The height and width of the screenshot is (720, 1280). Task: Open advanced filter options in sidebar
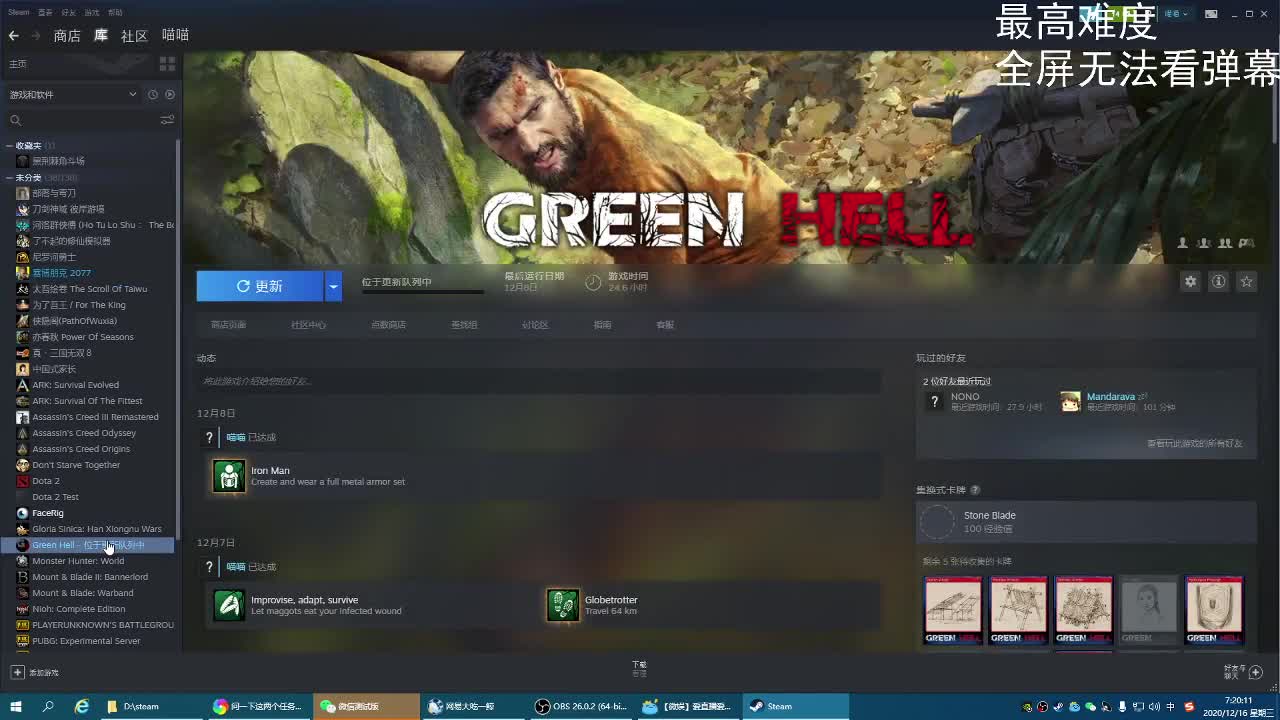(x=167, y=120)
